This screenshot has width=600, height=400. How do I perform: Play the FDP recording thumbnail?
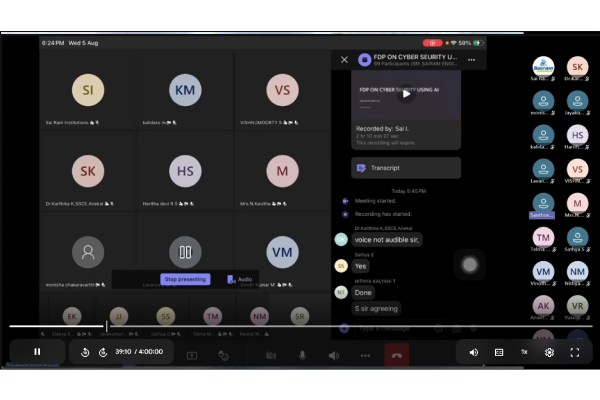click(406, 94)
